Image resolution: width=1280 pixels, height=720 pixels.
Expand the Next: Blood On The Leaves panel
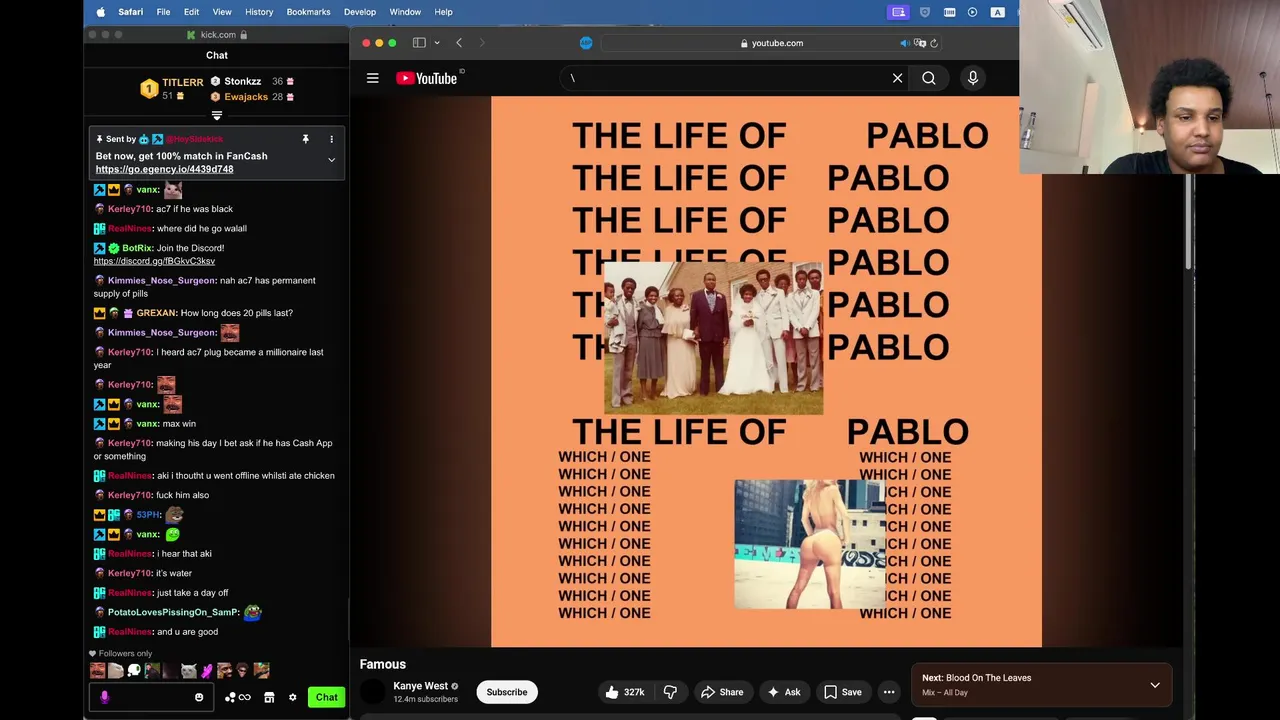tap(1155, 686)
